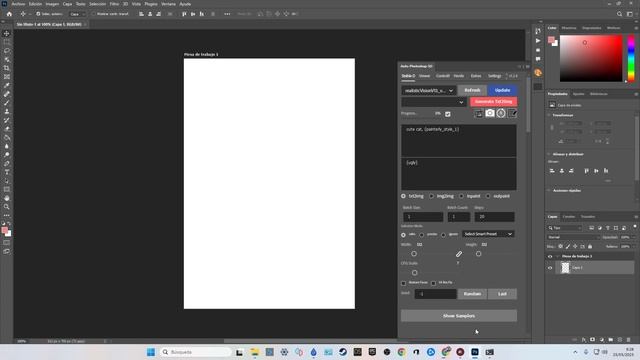
Task: Hide the Capa 1 layer using eye icon
Action: [550, 268]
